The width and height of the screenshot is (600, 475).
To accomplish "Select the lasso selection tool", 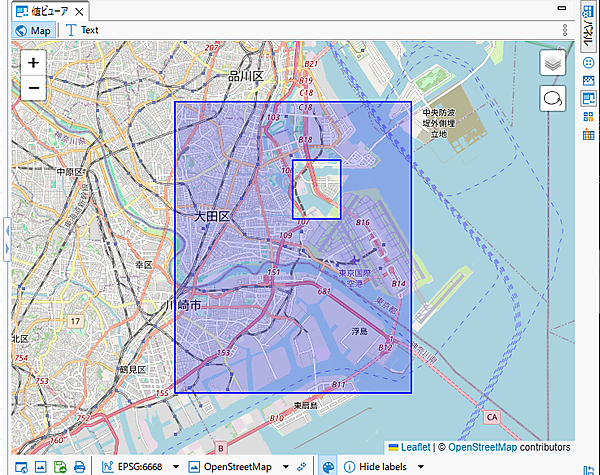I will coord(553,98).
